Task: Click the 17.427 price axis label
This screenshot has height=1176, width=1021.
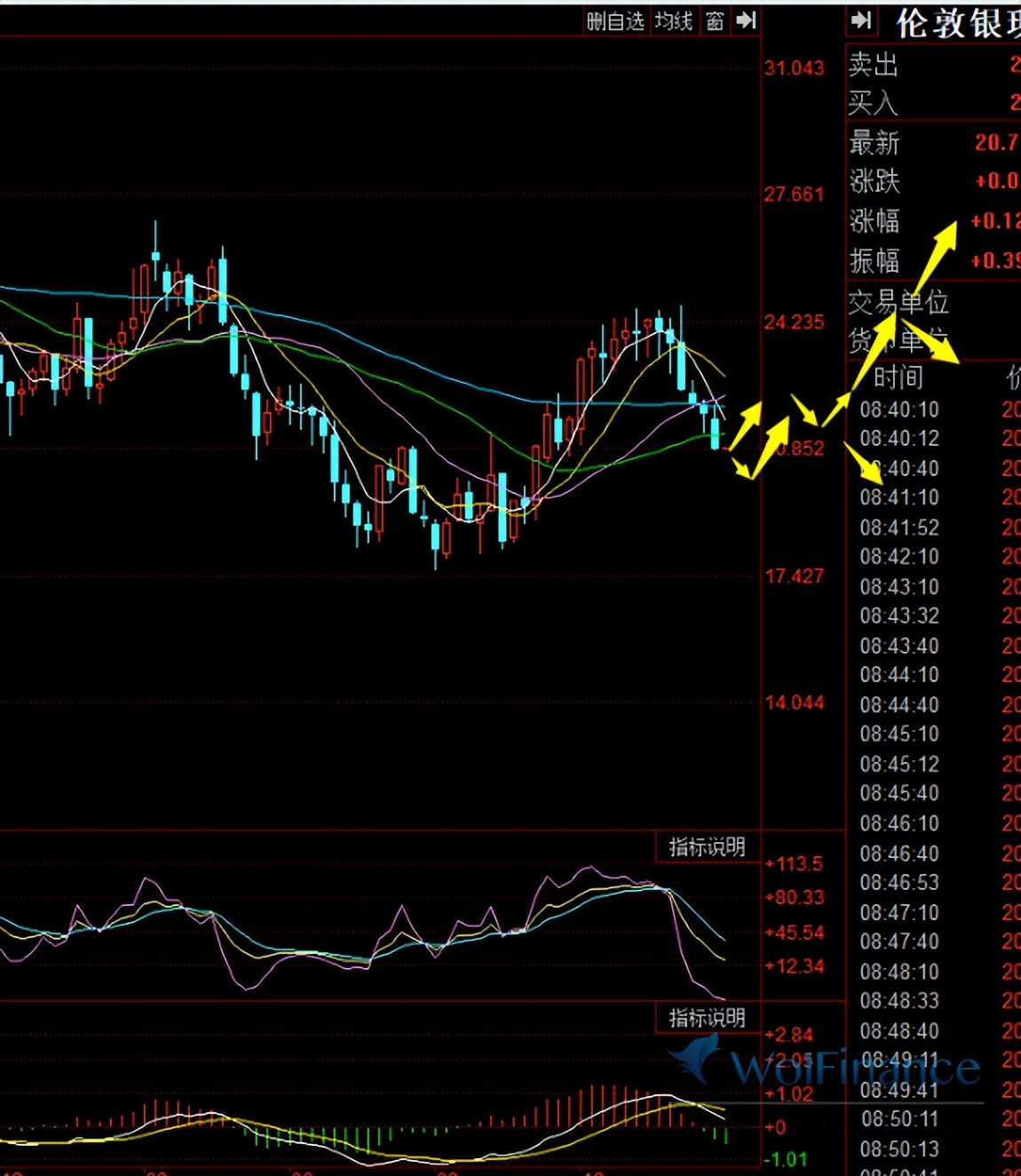Action: coord(794,576)
